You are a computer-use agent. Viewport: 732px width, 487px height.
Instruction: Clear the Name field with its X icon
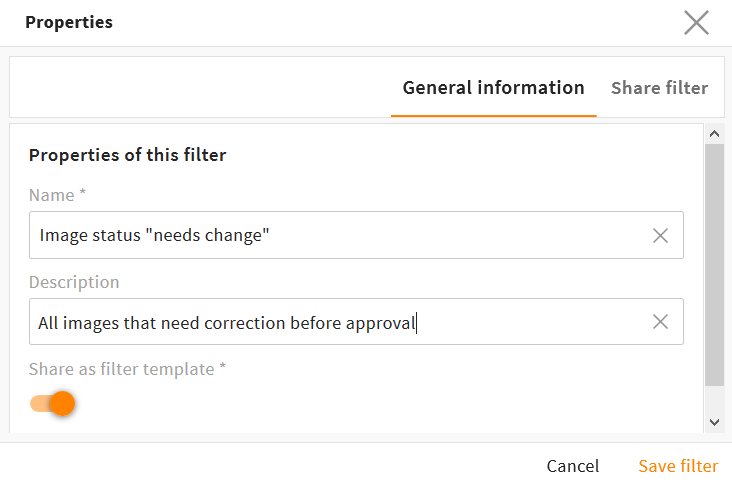coord(660,235)
